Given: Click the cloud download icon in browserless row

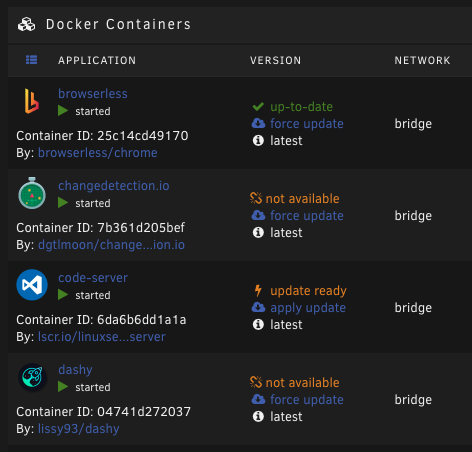Looking at the screenshot, I should (258, 123).
